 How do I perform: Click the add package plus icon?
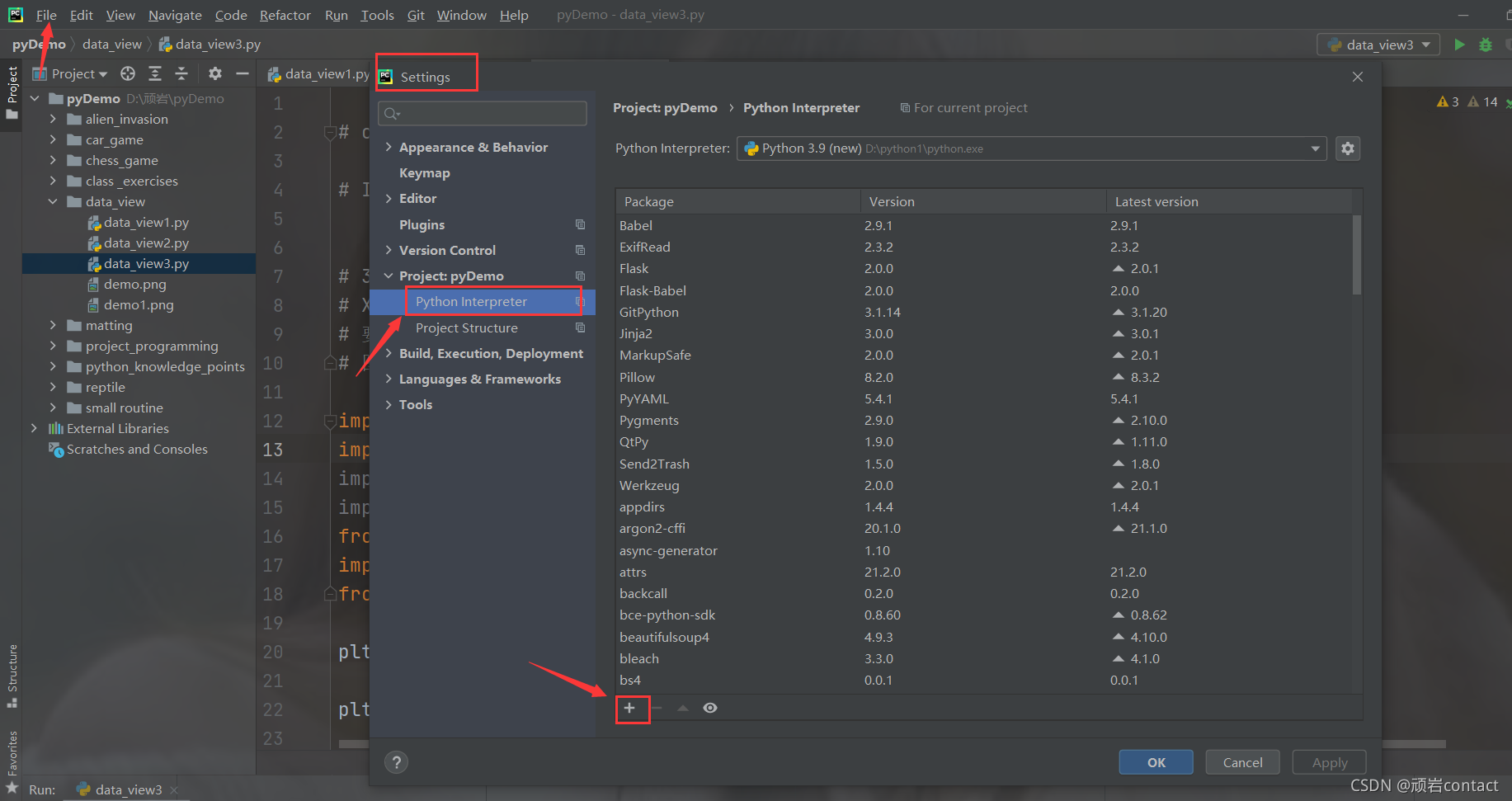point(629,708)
